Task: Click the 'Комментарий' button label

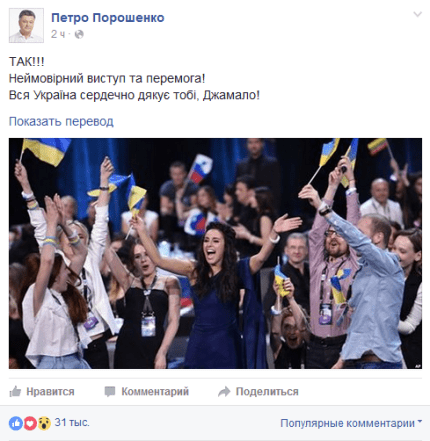Action: click(155, 391)
